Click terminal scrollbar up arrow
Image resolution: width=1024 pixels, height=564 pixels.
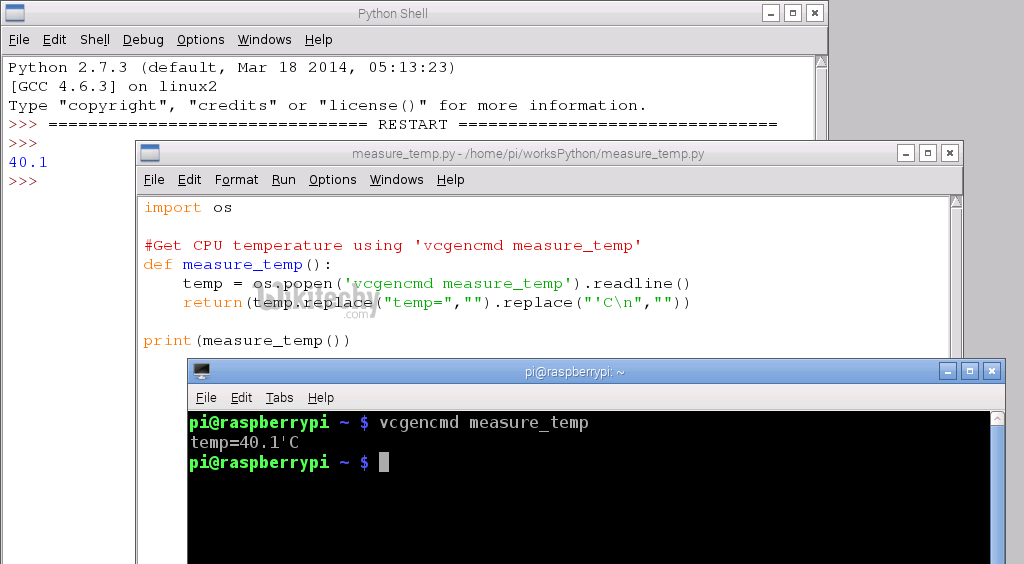coord(997,419)
